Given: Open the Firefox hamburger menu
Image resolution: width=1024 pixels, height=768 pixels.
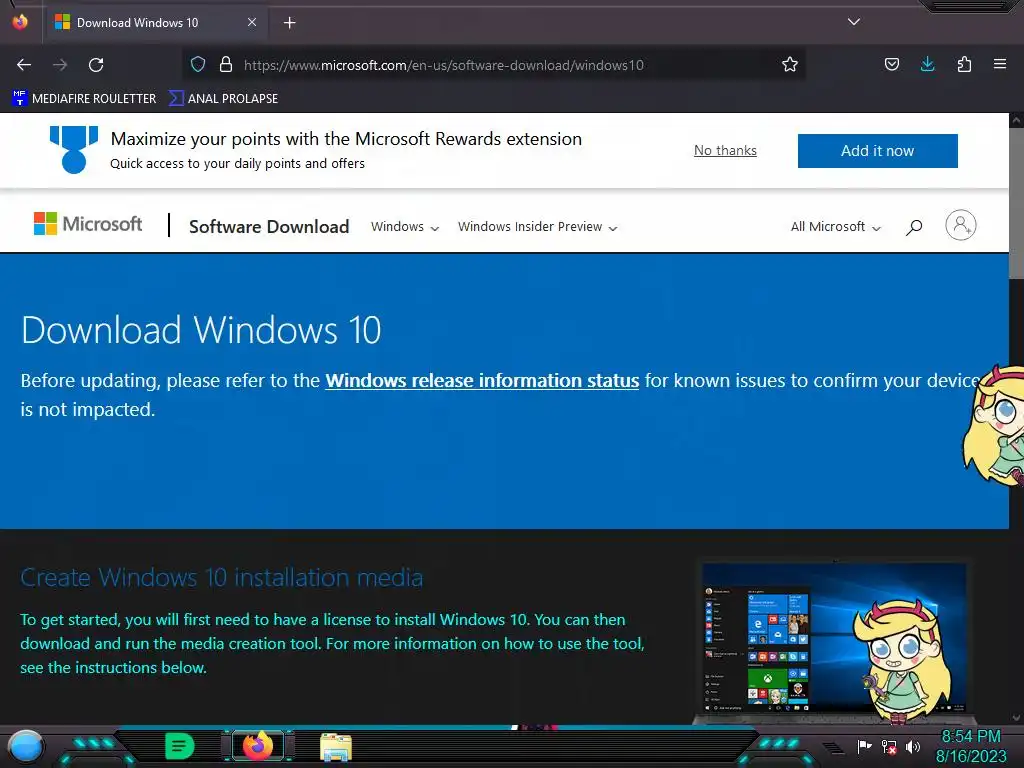Looking at the screenshot, I should click(x=1000, y=64).
